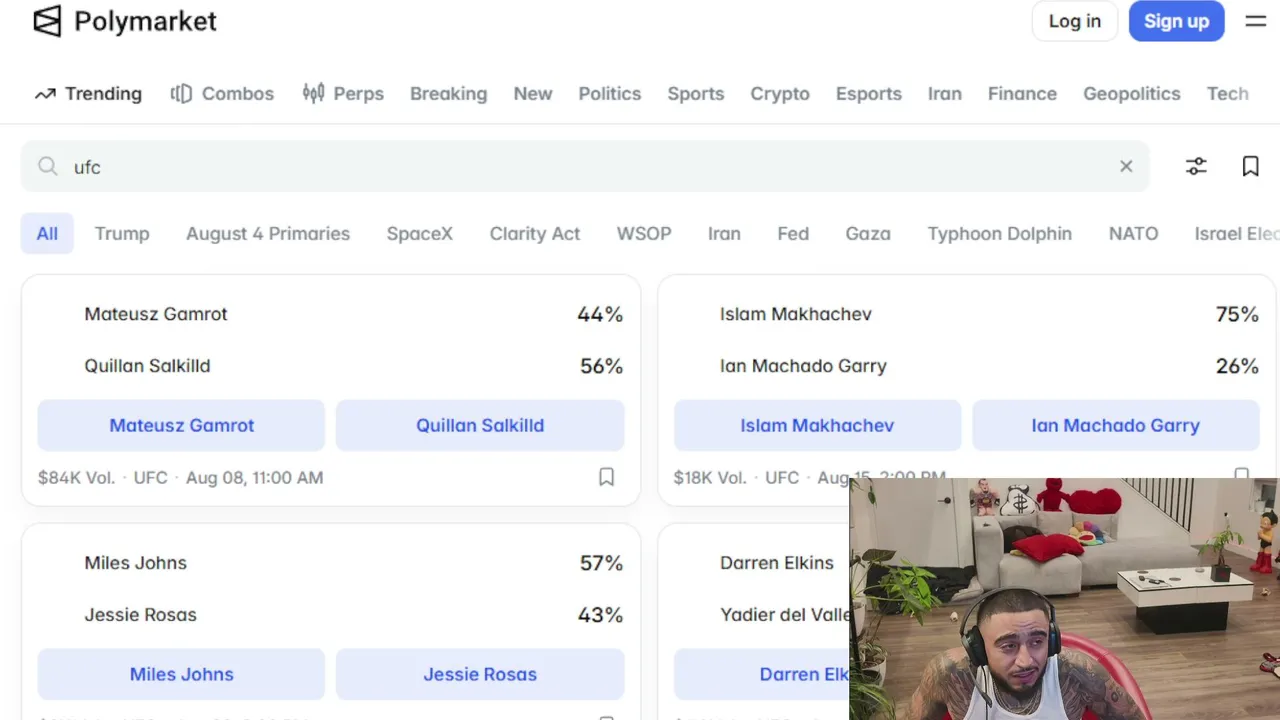Open the Finance category

[1022, 94]
